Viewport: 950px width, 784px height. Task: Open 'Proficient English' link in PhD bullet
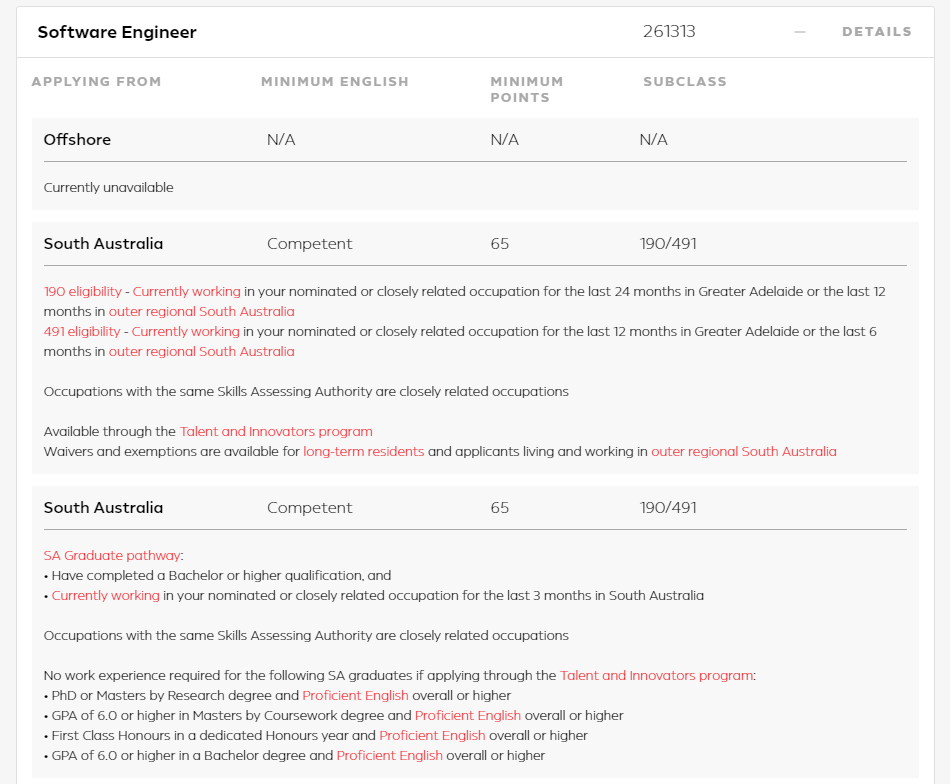[355, 696]
